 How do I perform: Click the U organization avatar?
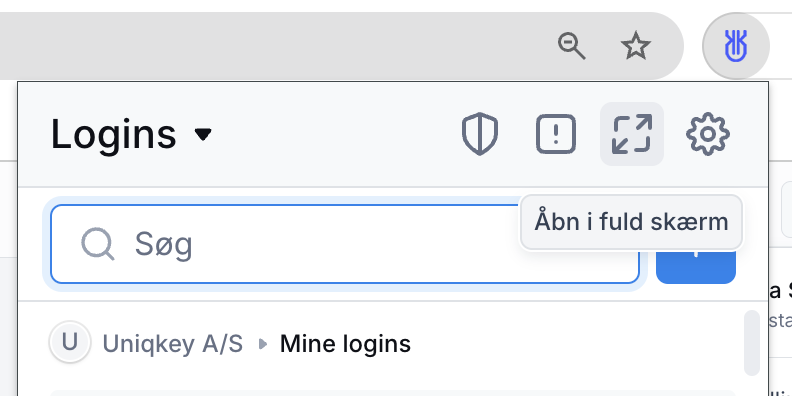[x=70, y=342]
